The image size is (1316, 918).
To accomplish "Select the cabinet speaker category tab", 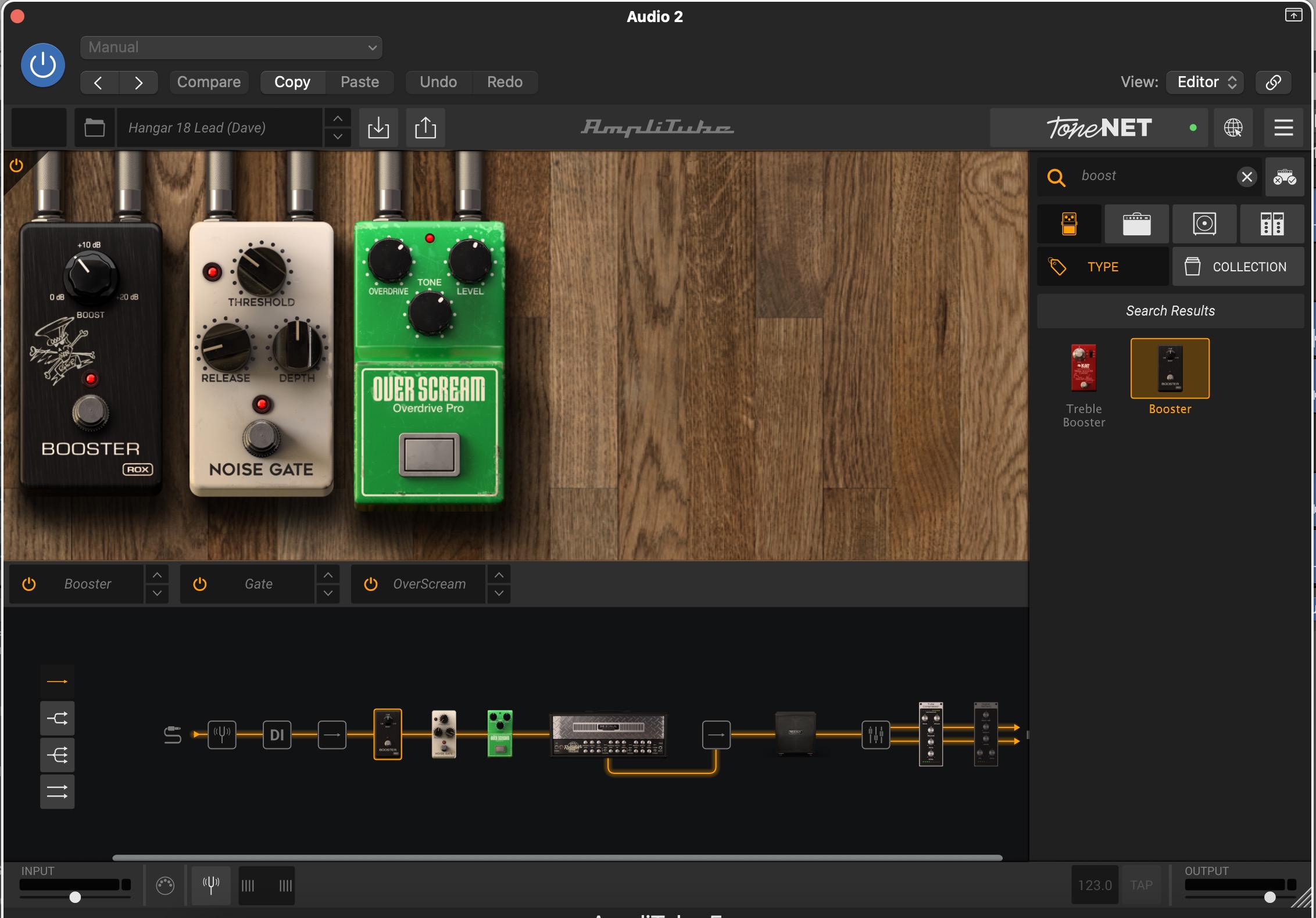I will pyautogui.click(x=1204, y=224).
